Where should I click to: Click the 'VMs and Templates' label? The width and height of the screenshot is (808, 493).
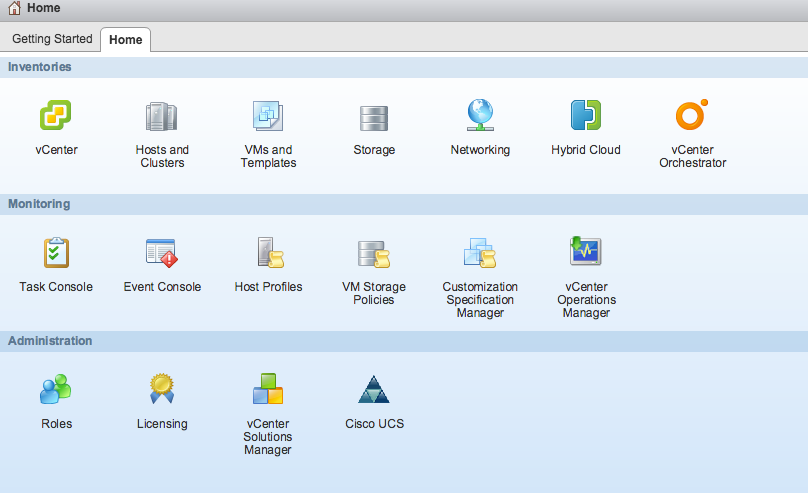click(268, 156)
